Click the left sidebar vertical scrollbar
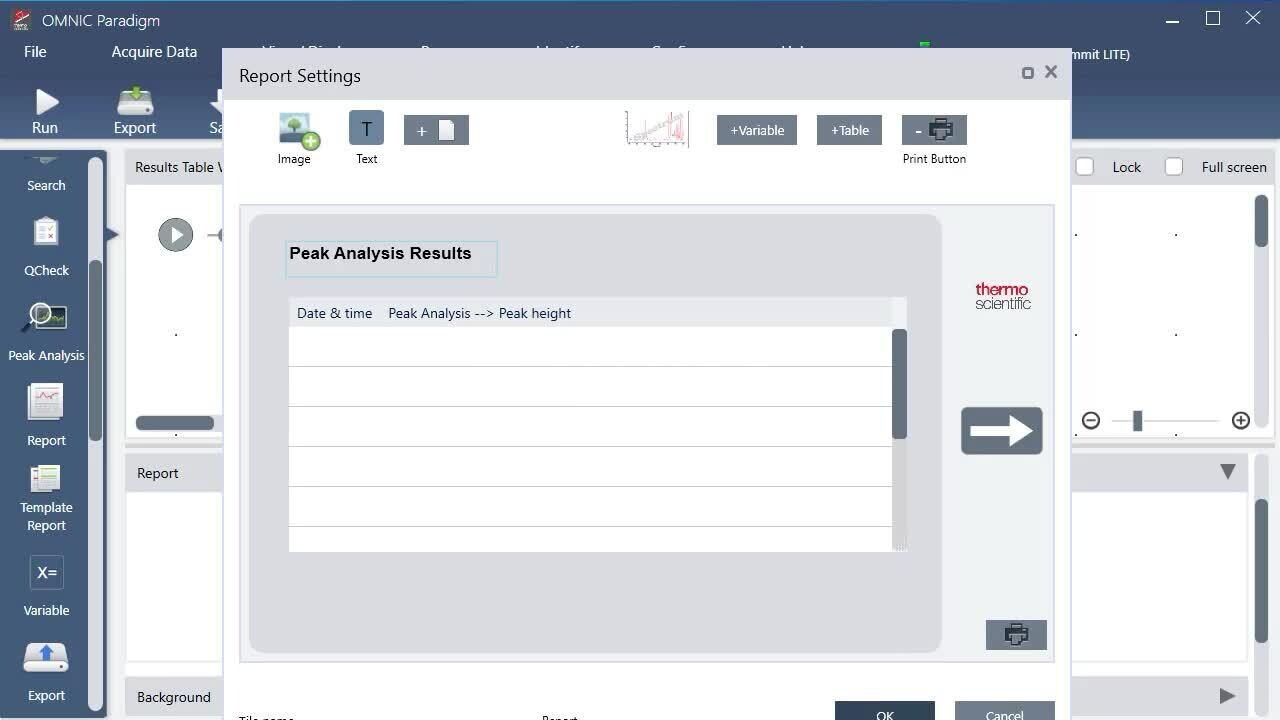 [96, 350]
